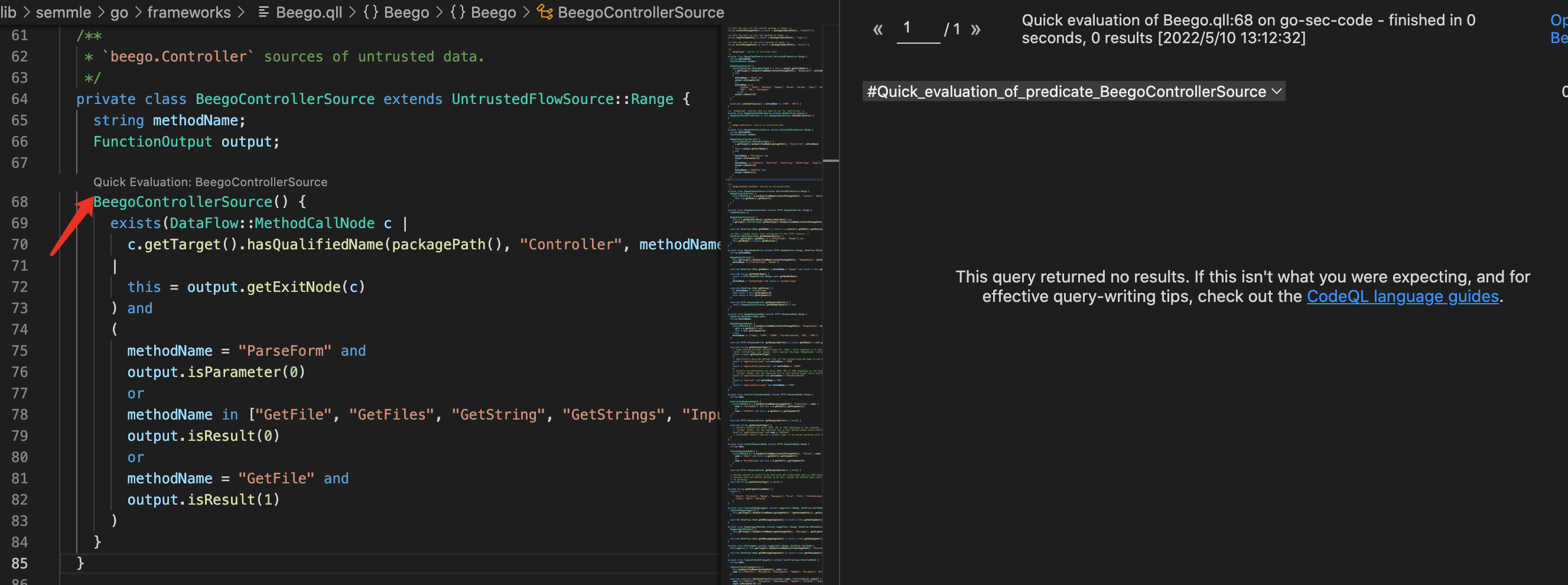
Task: Click UntrustedFlowSource in the class declaration
Action: pyautogui.click(x=532, y=99)
